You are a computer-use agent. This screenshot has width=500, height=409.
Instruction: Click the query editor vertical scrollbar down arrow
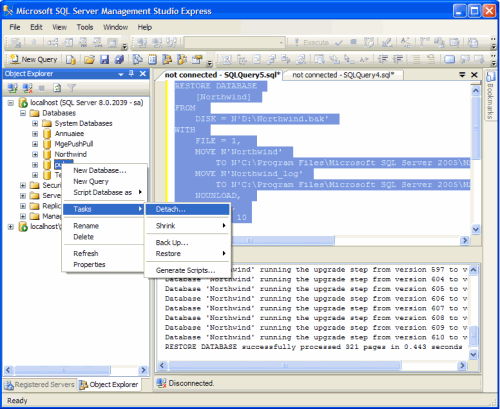tap(476, 229)
